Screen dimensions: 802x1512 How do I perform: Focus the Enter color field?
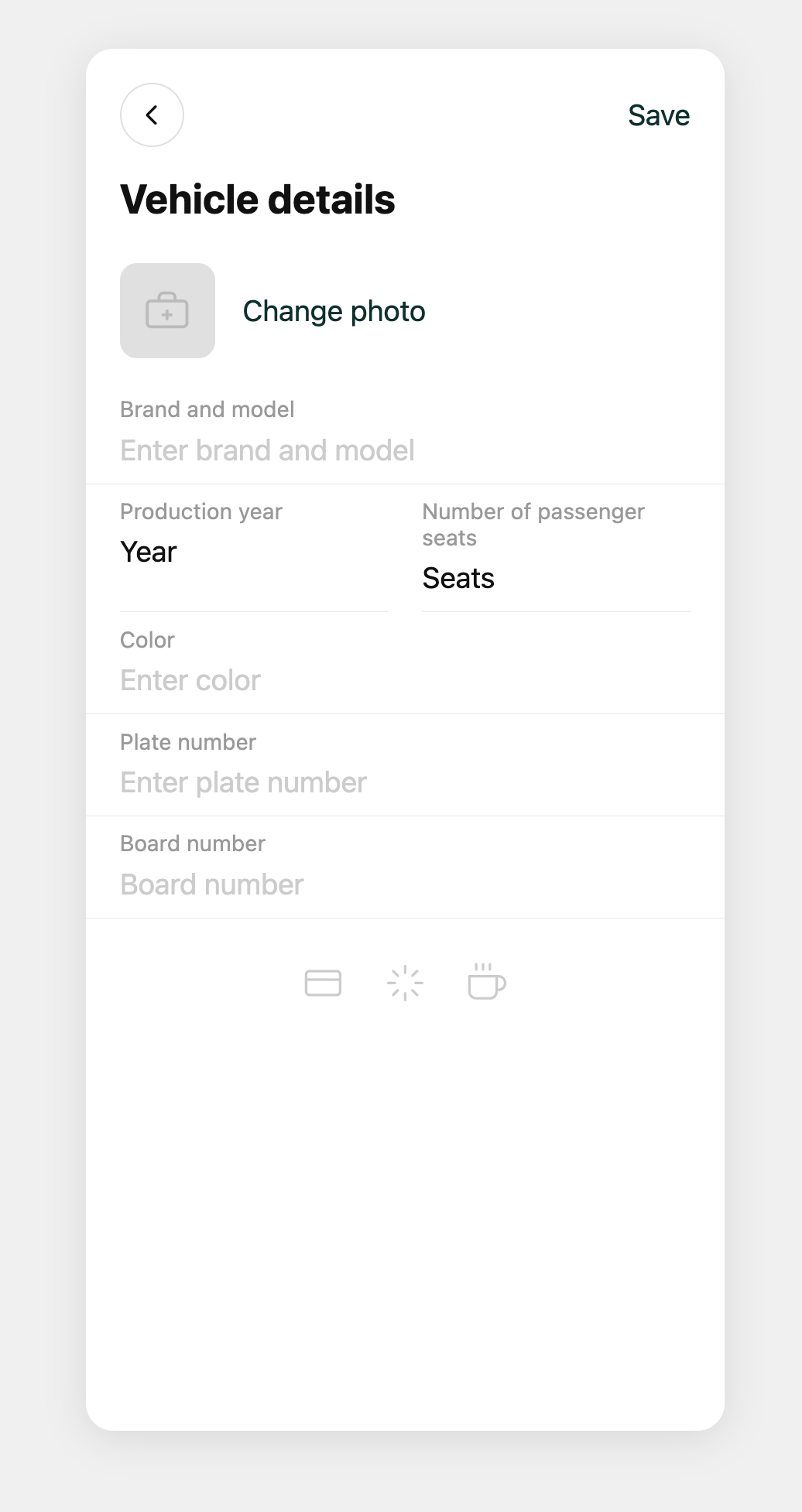405,680
